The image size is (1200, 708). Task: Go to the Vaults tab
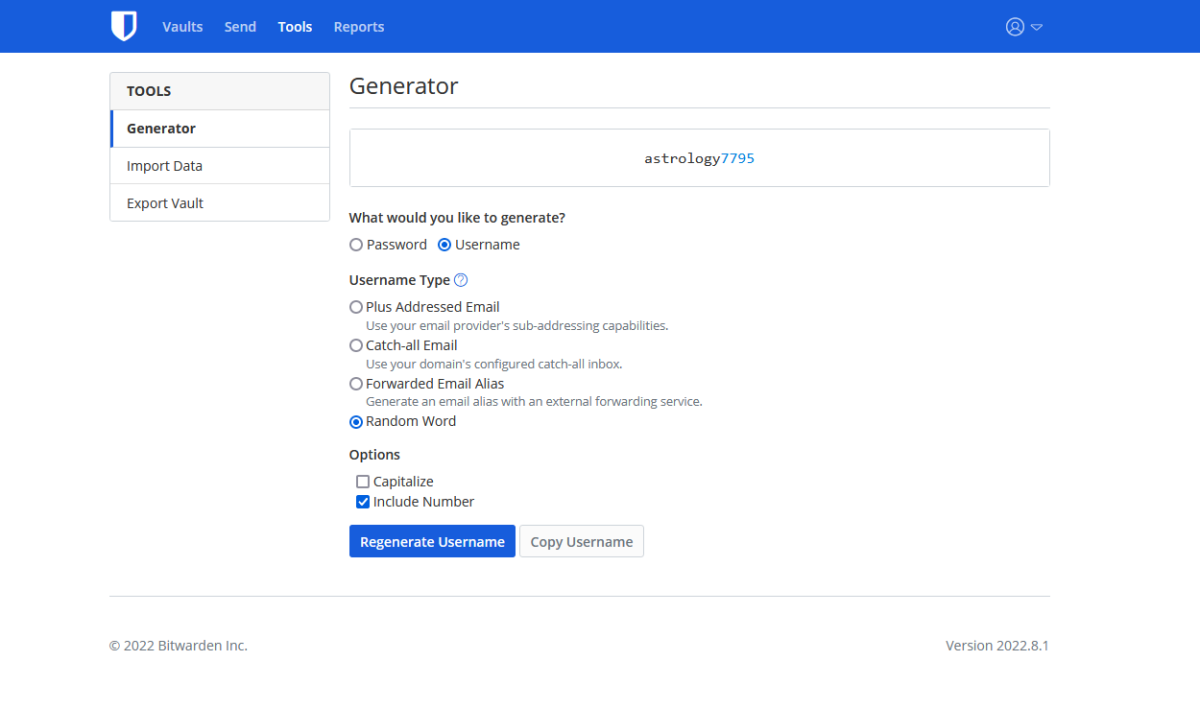pyautogui.click(x=183, y=27)
